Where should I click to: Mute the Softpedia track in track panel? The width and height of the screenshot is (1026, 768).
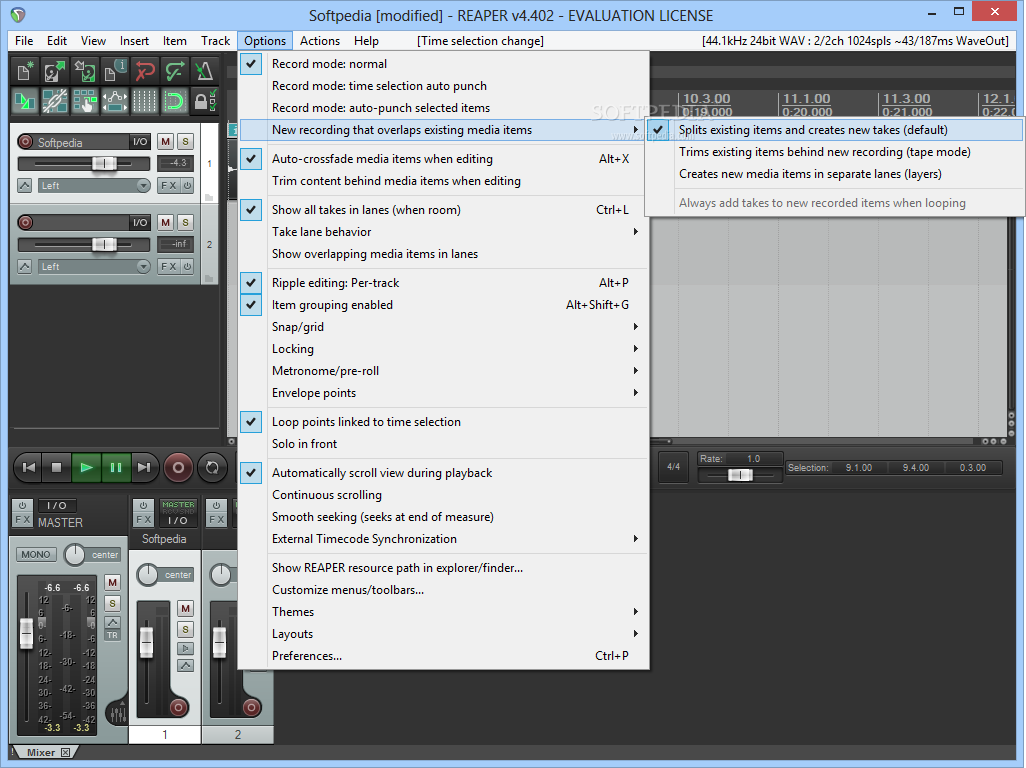(166, 141)
